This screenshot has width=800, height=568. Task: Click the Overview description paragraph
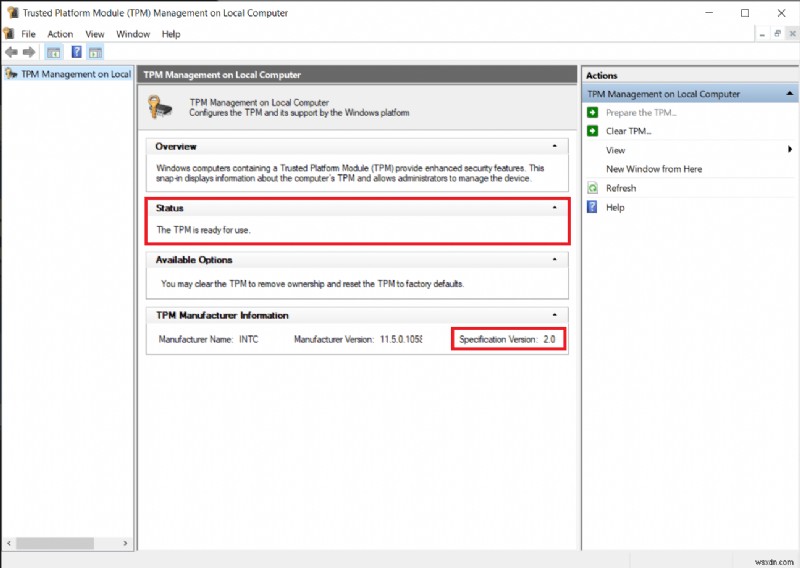(x=350, y=173)
